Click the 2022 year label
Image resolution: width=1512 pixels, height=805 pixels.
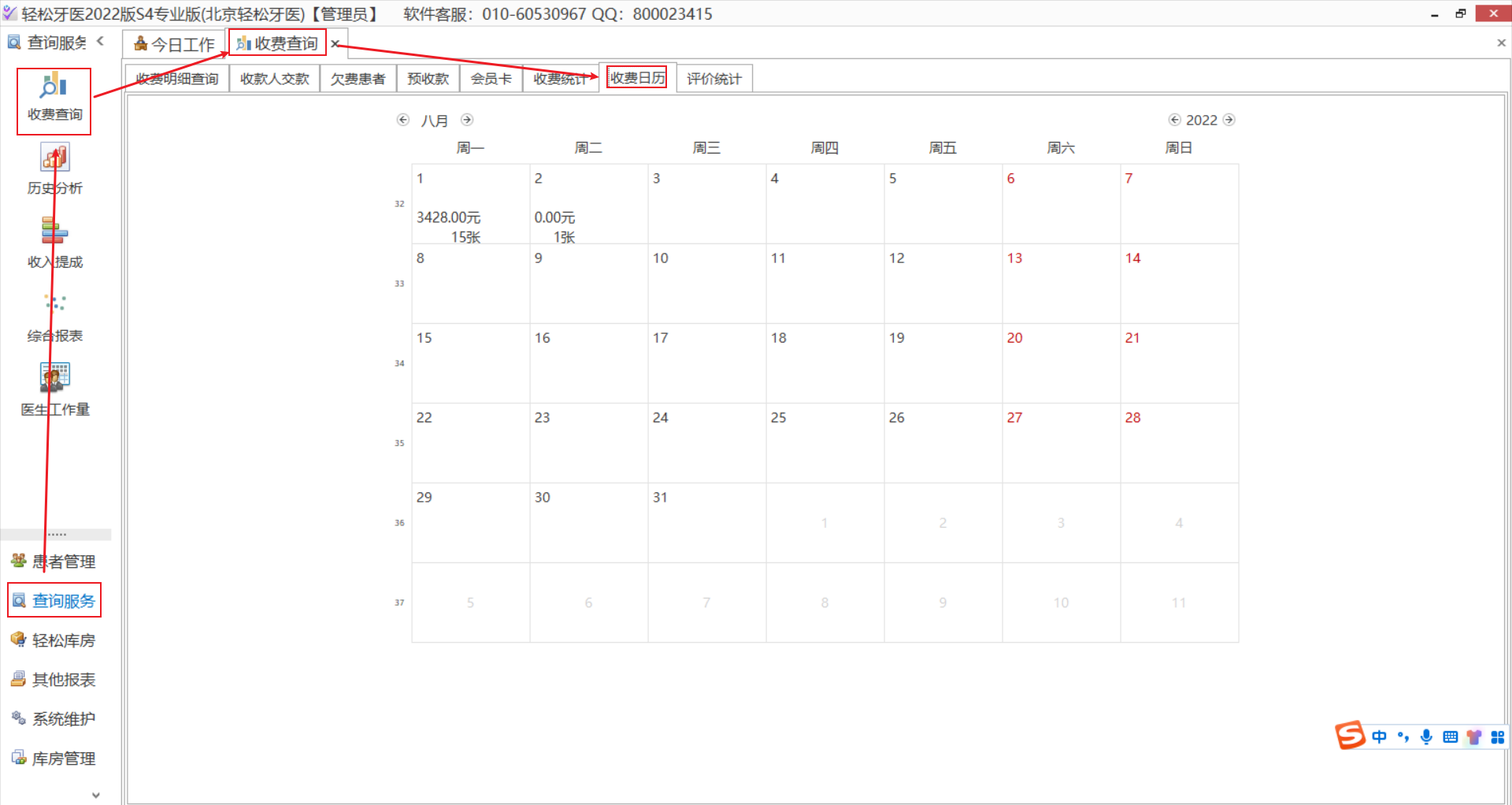[x=1202, y=120]
